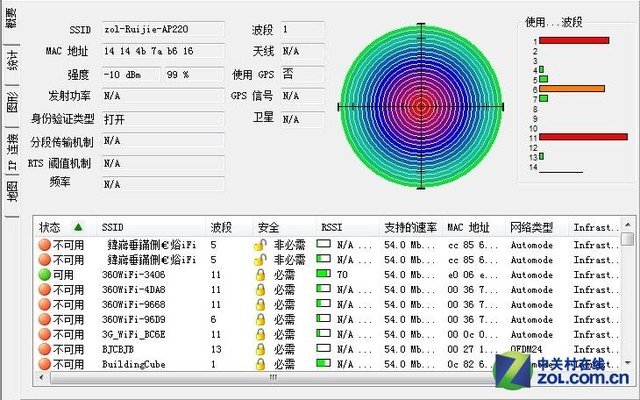
Task: Click the orange channel 6 usage bar
Action: [x=572, y=89]
